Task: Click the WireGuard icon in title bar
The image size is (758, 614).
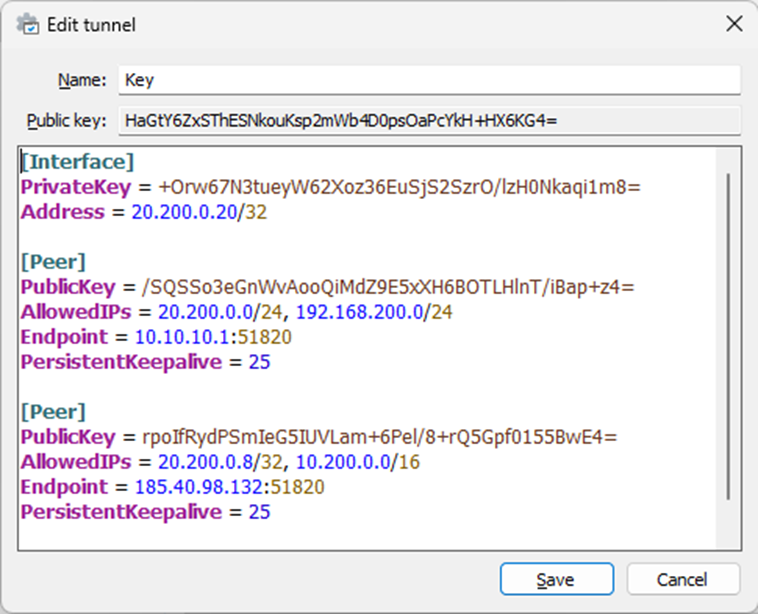Action: click(x=29, y=25)
